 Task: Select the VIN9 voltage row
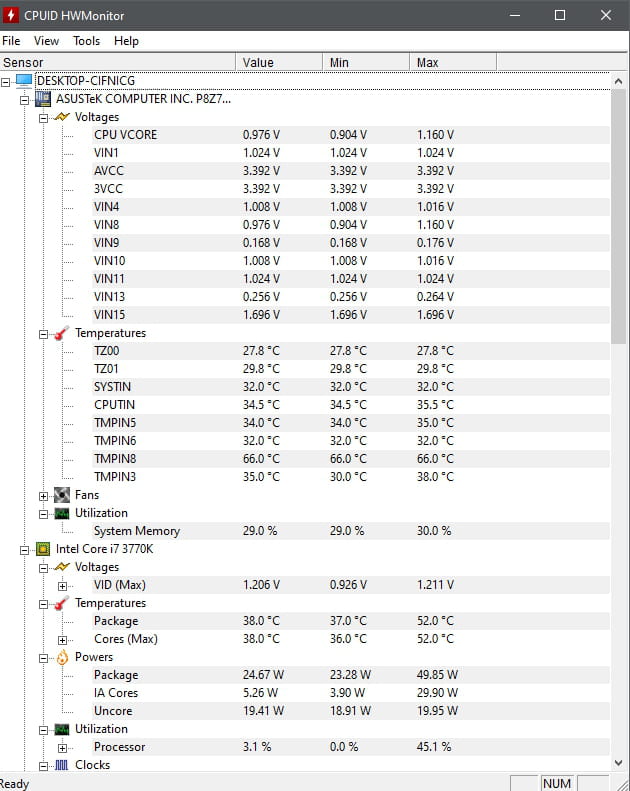(351, 243)
